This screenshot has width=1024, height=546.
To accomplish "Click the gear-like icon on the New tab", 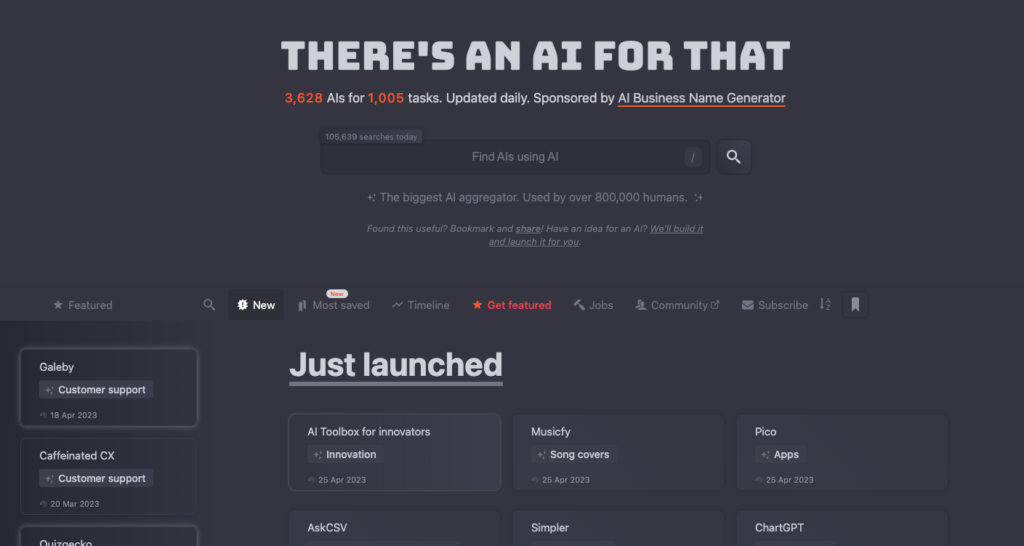I will click(242, 305).
